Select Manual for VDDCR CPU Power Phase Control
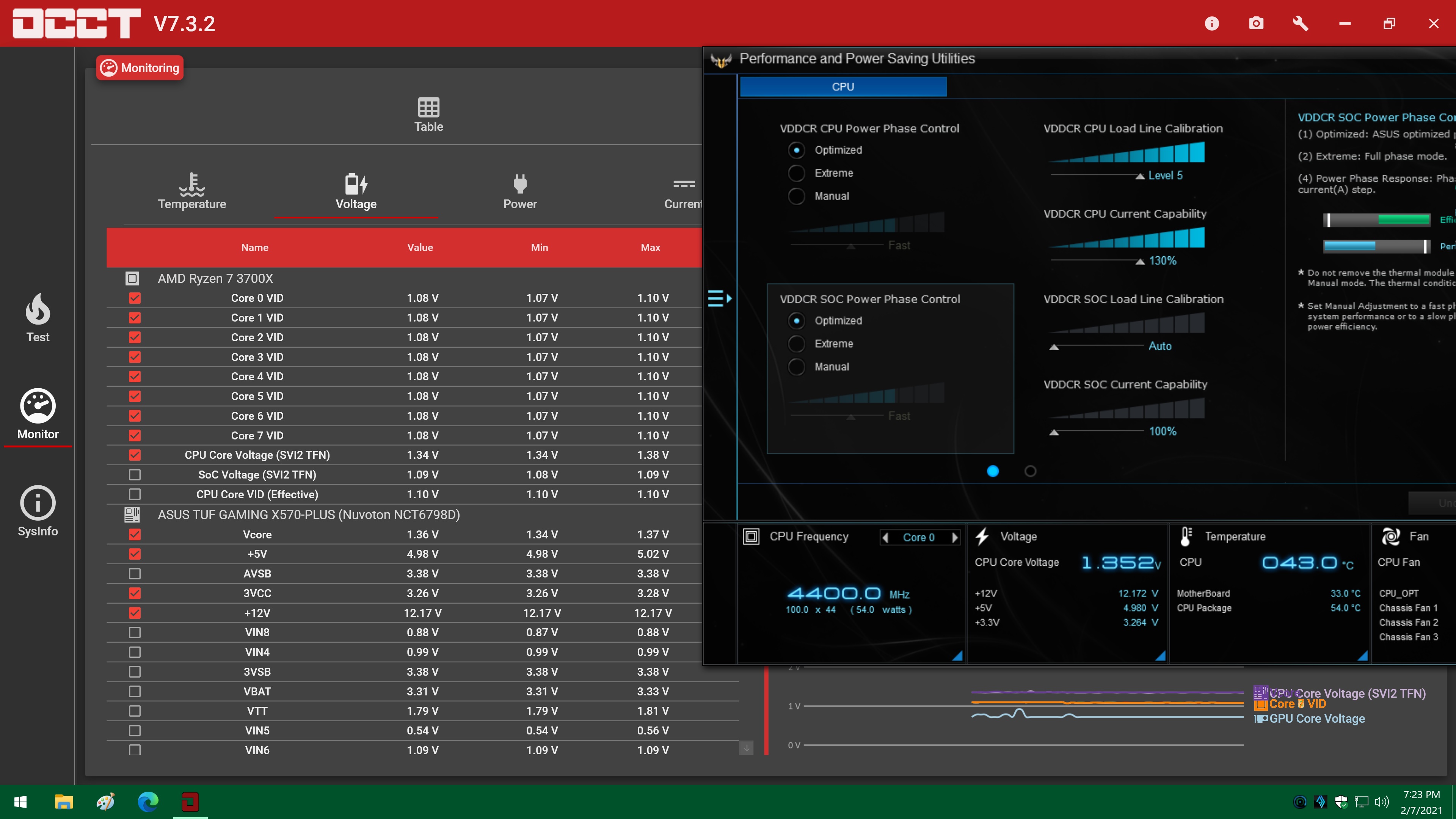Screen dimensions: 1456x819 coord(796,196)
